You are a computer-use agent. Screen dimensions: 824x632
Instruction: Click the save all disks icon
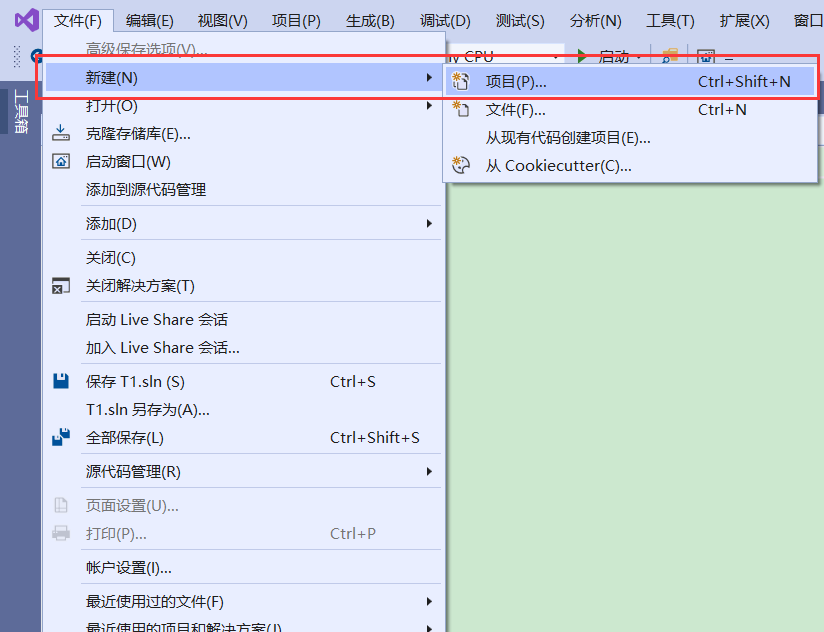tap(61, 437)
